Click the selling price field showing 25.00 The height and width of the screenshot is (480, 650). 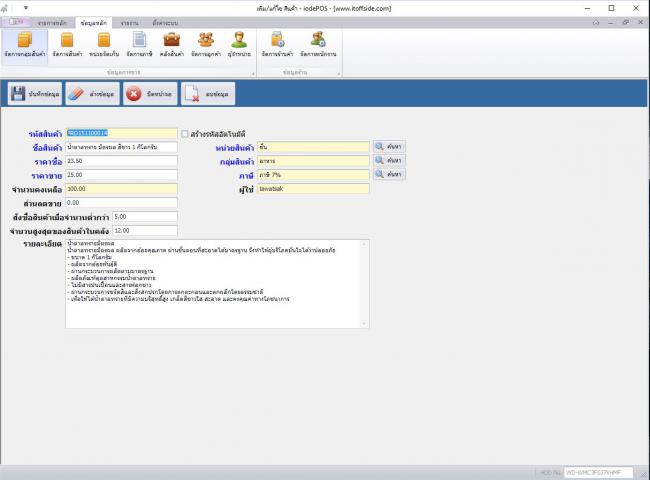tap(121, 175)
